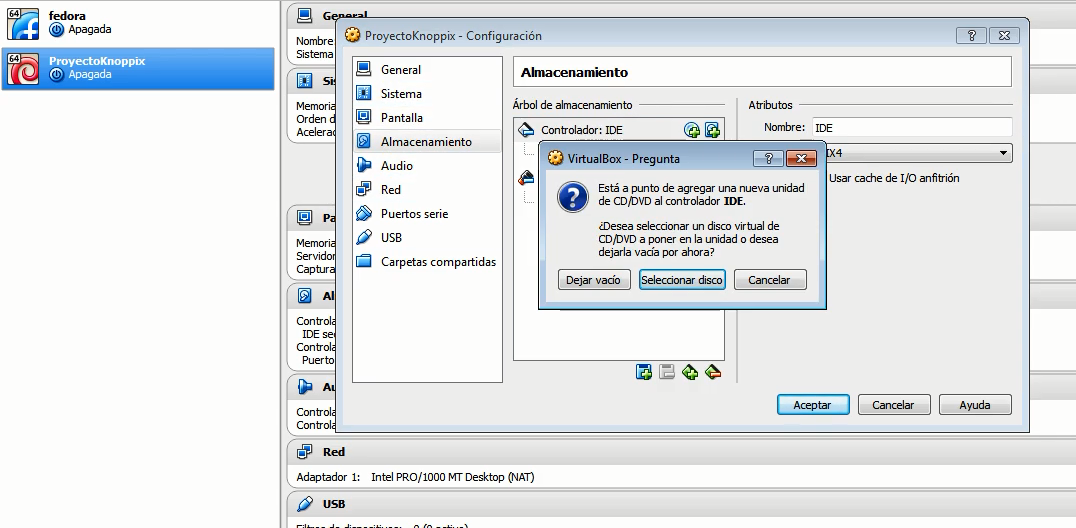Click help button in Pregunta dialog title bar
The height and width of the screenshot is (528, 1076).
(x=769, y=159)
